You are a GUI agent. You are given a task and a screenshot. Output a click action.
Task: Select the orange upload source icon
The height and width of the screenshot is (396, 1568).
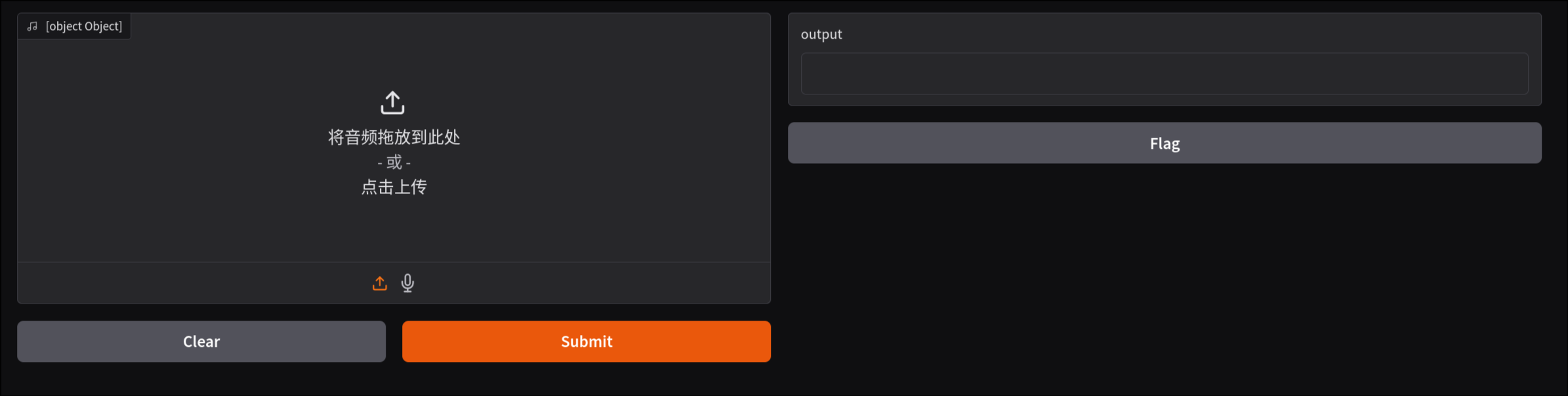pos(380,283)
